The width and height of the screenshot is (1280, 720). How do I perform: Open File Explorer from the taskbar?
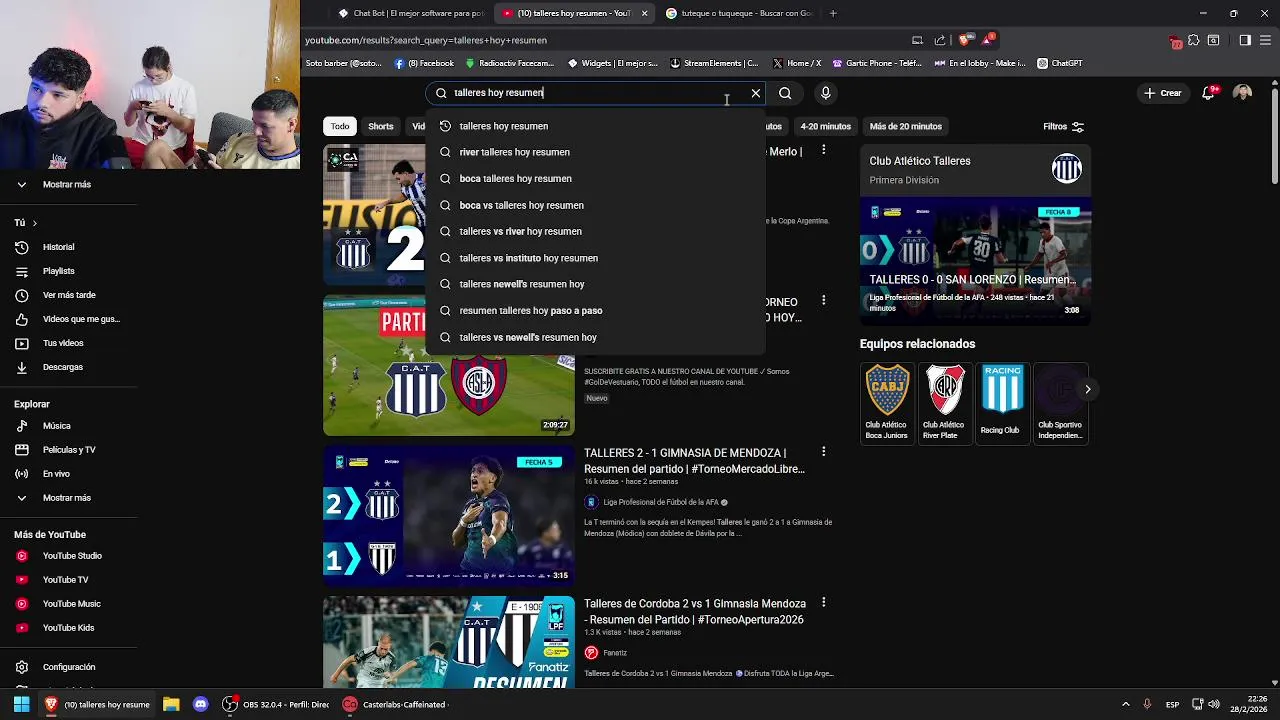pyautogui.click(x=171, y=704)
